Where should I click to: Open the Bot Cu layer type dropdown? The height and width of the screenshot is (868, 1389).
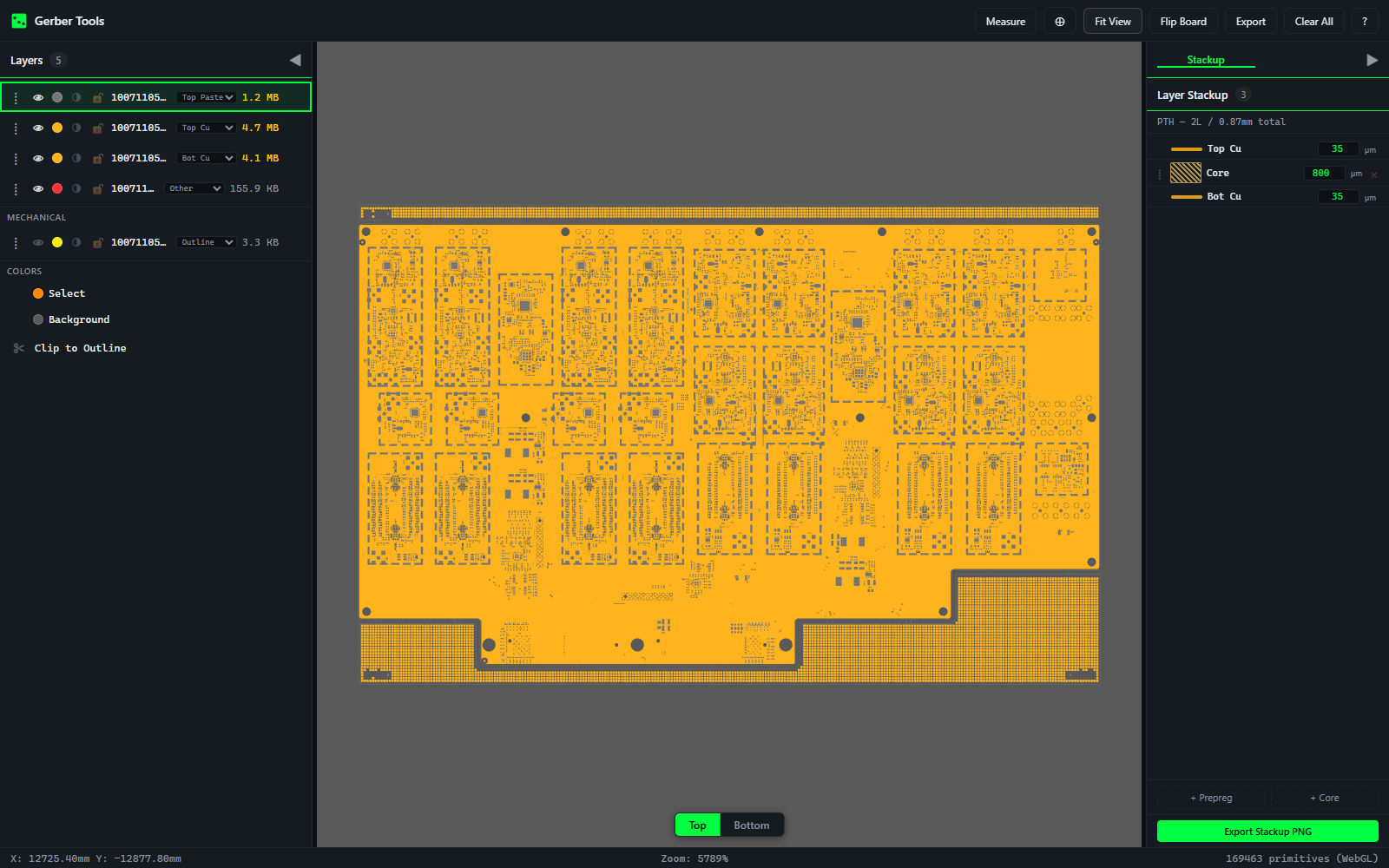206,158
